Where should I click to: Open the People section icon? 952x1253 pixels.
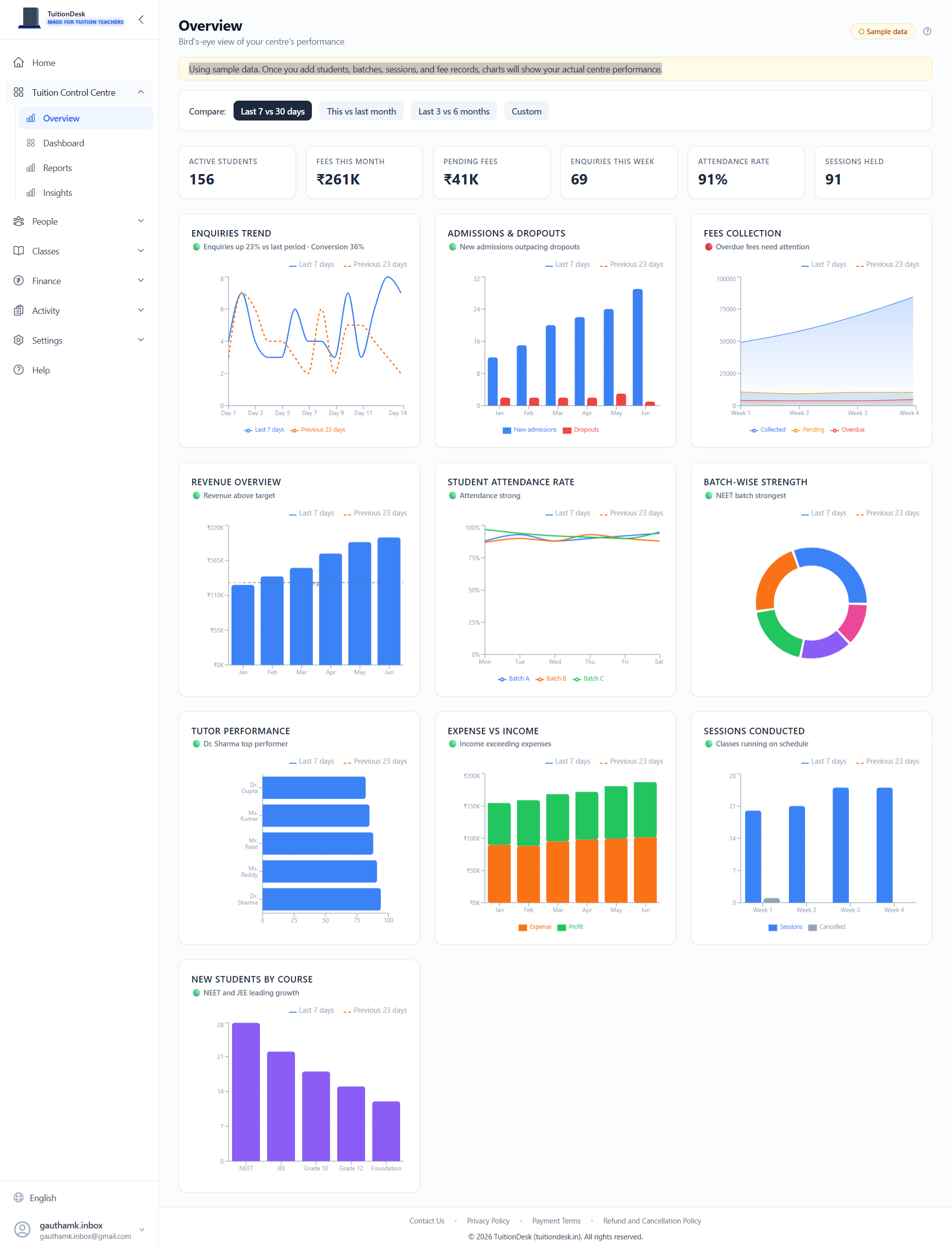point(19,221)
